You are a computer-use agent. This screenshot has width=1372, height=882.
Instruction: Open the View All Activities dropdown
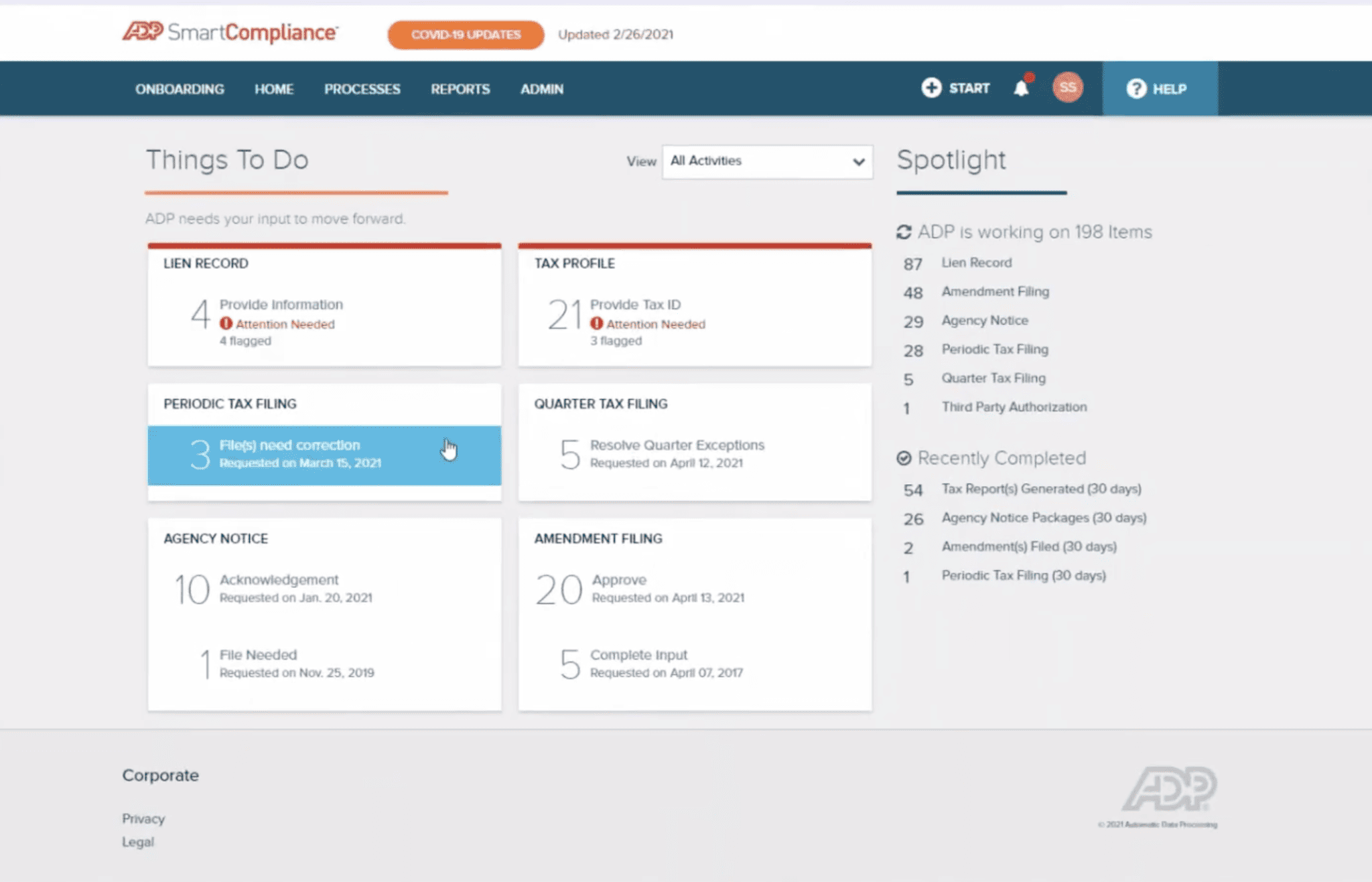coord(766,161)
